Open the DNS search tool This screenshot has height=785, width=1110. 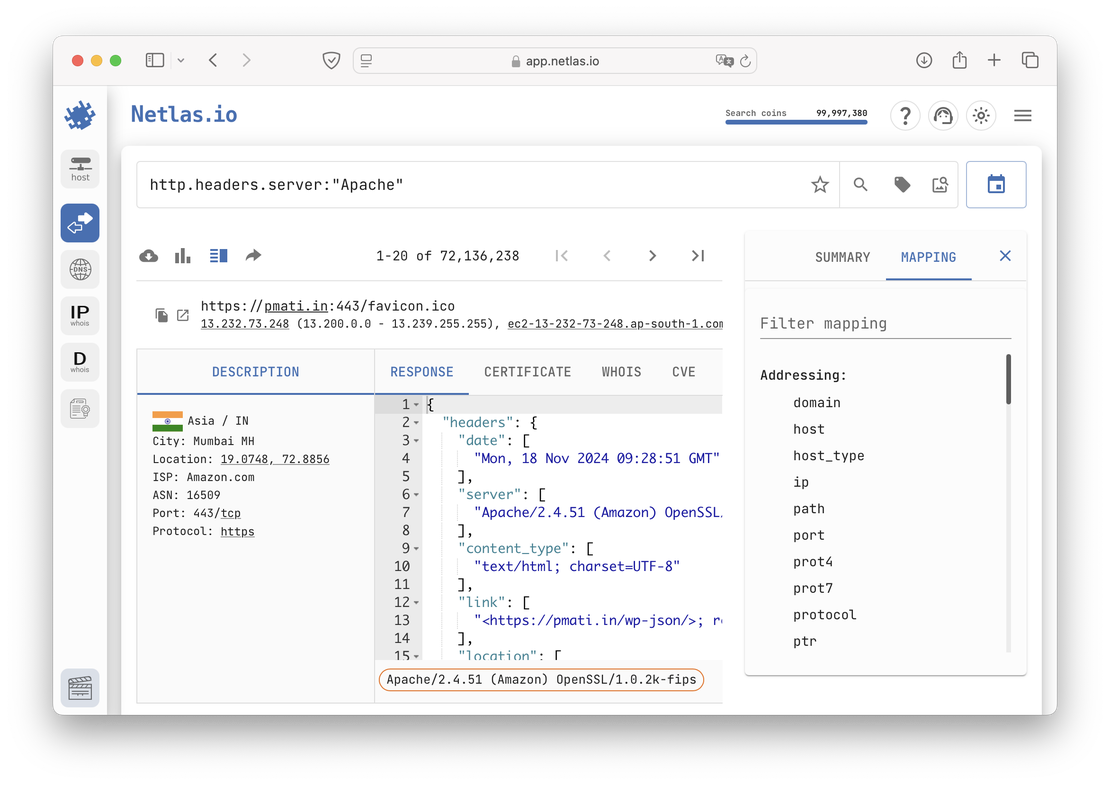(x=79, y=269)
